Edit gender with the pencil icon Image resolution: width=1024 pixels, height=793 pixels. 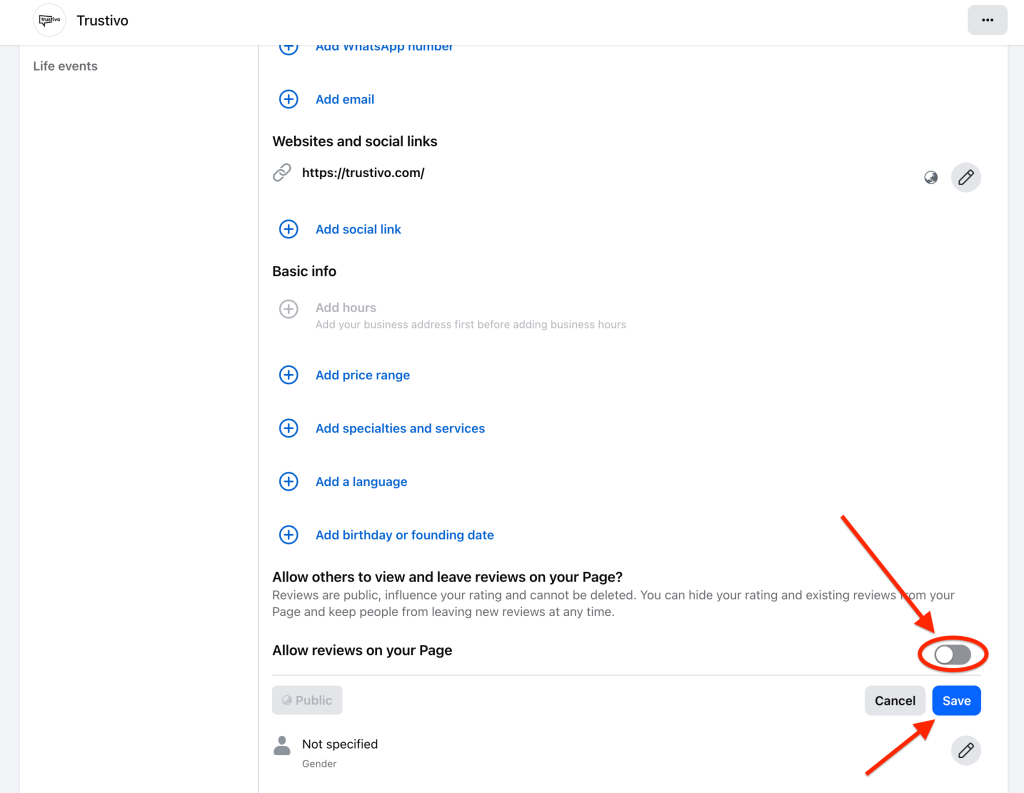[965, 750]
